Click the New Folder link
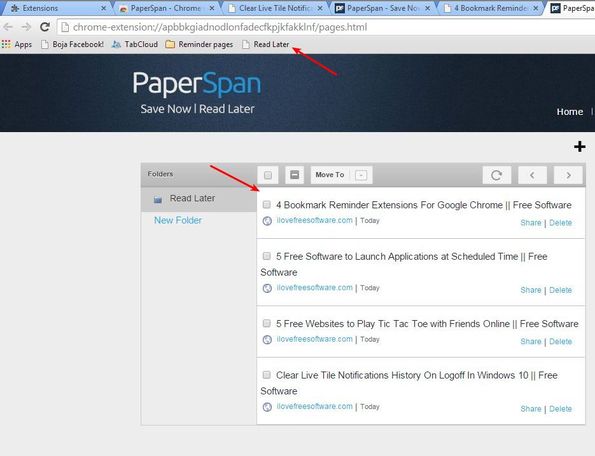 [x=178, y=220]
